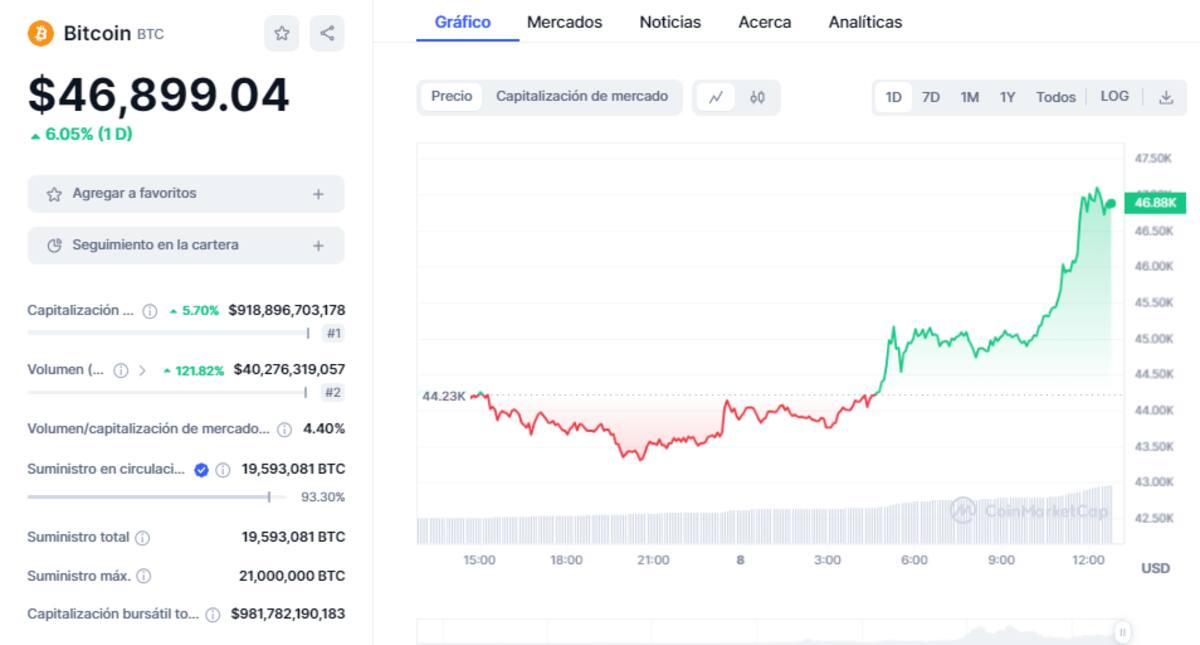
Task: Download chart data icon
Action: 1165,97
